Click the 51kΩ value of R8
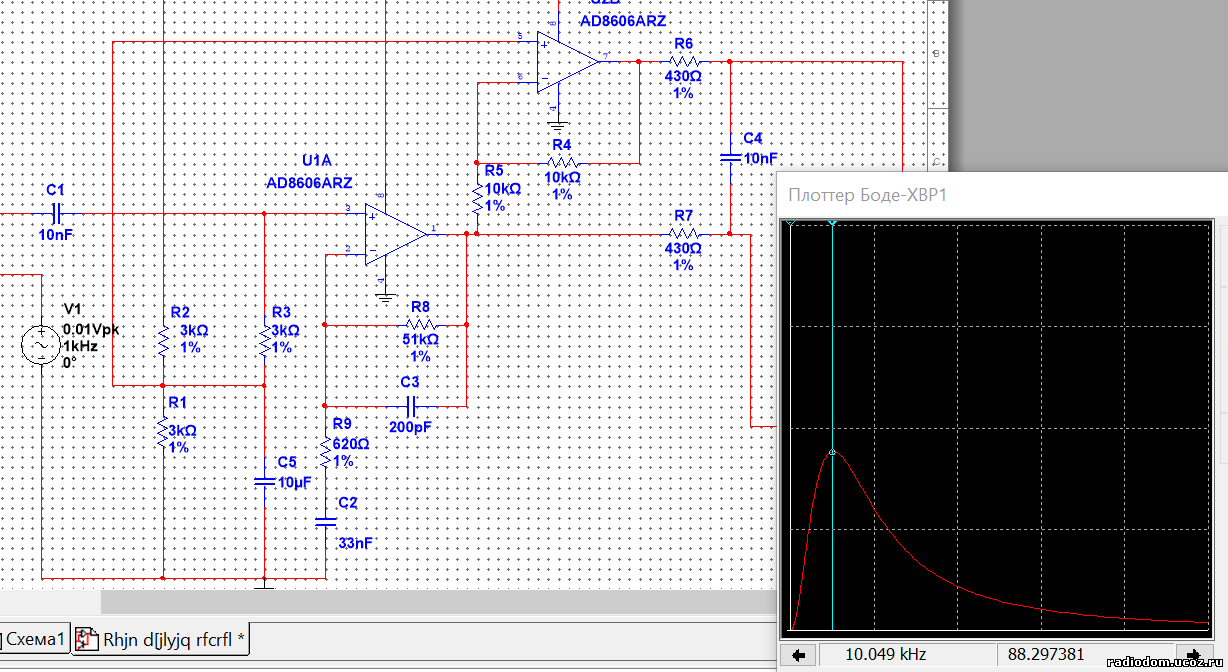This screenshot has width=1228, height=672. point(419,340)
